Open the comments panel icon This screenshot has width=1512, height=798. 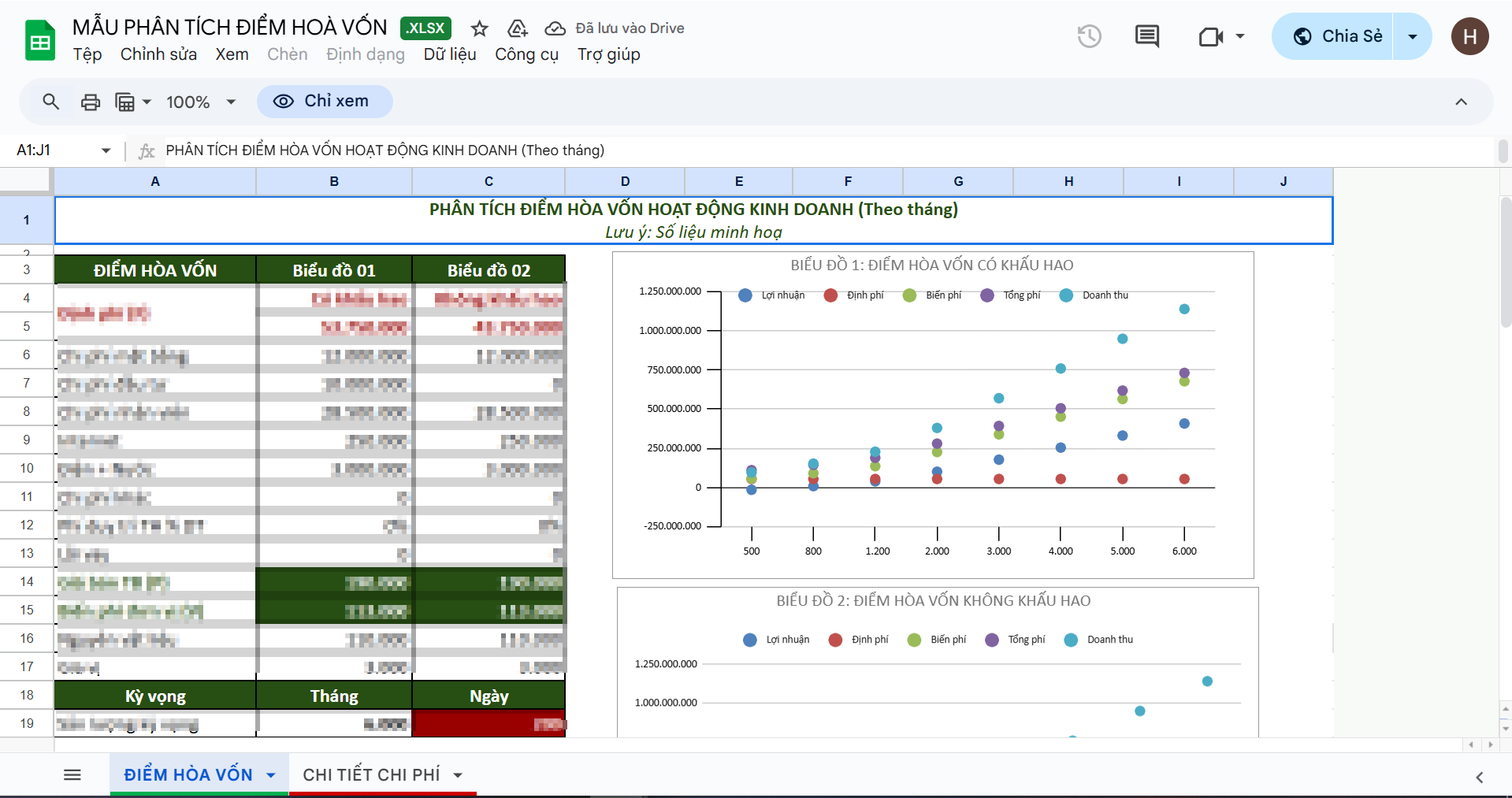click(1146, 36)
